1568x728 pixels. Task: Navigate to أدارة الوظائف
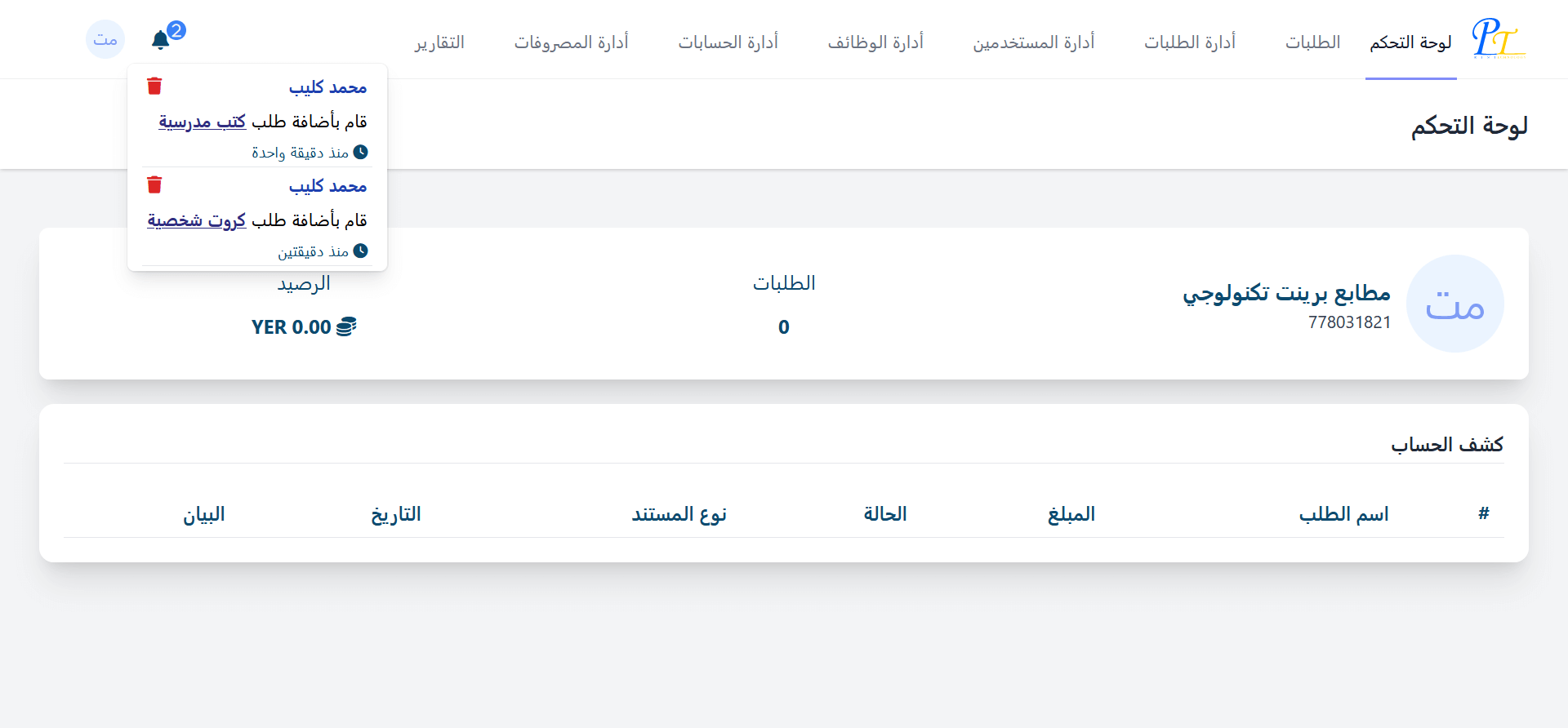point(875,42)
